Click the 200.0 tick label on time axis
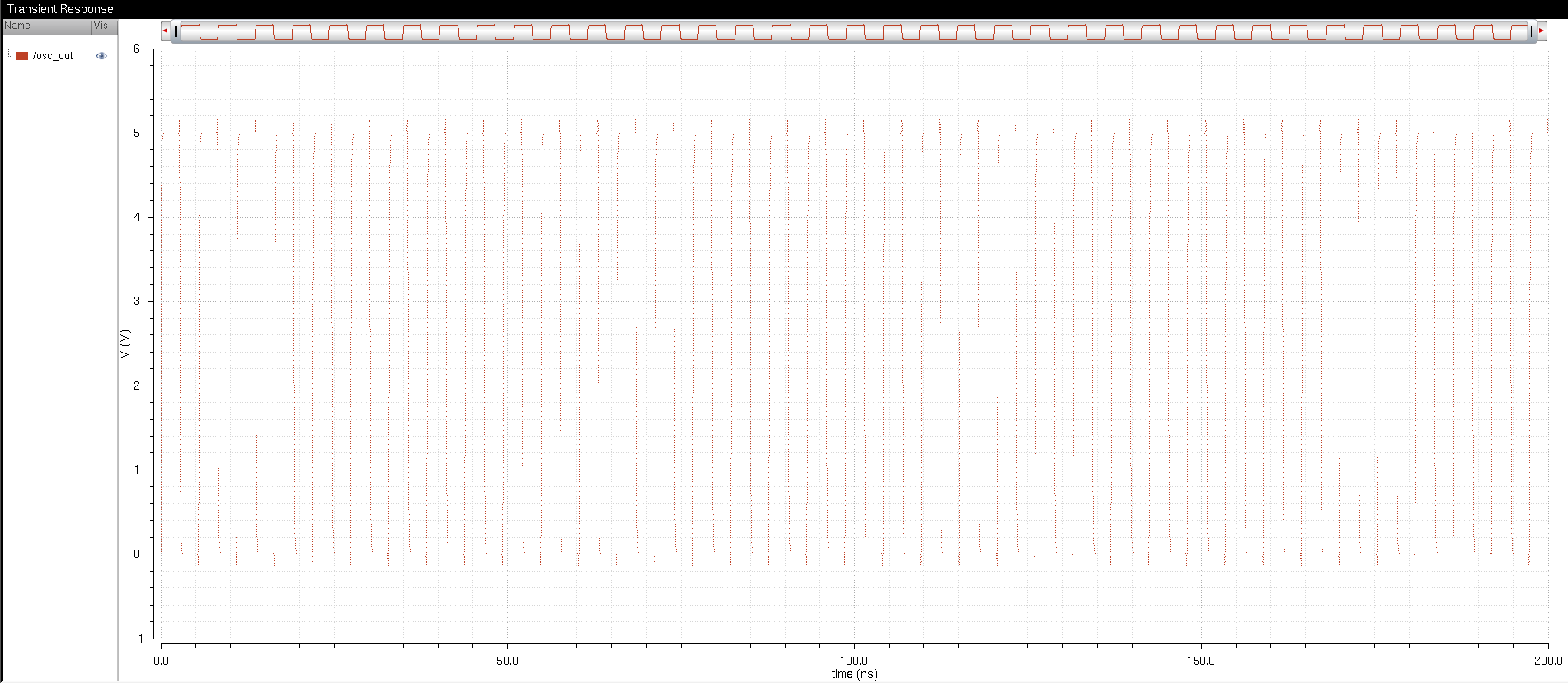 1547,661
